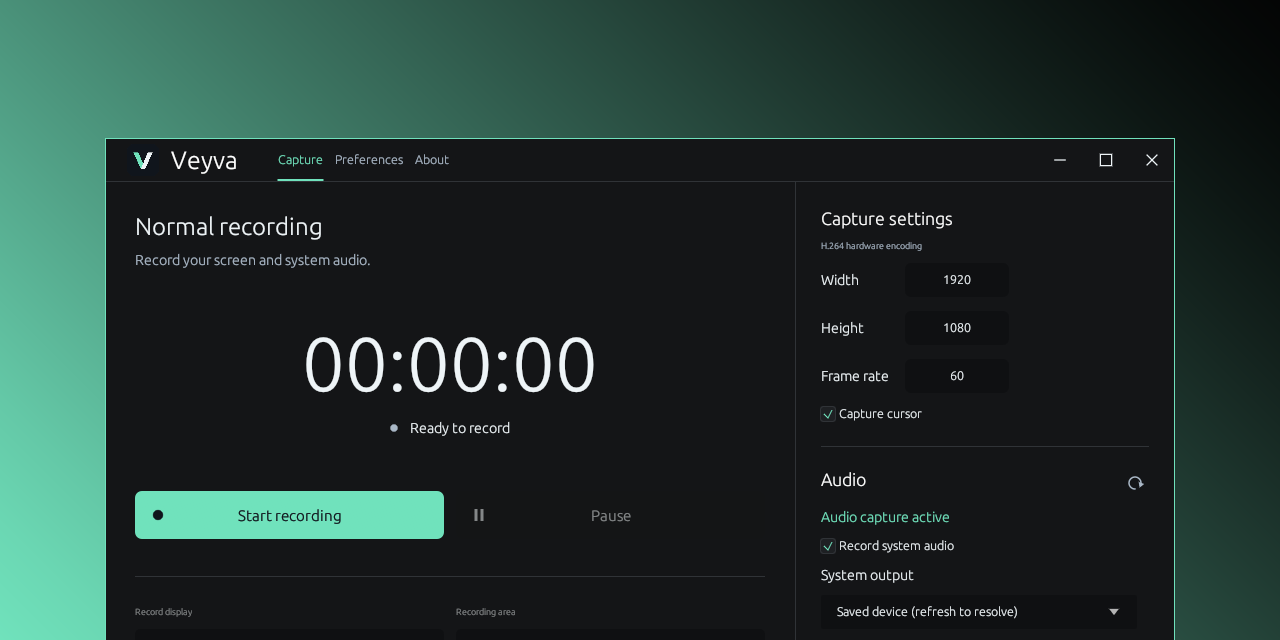This screenshot has width=1280, height=640.
Task: Refresh audio devices with the reload icon
Action: click(x=1135, y=483)
